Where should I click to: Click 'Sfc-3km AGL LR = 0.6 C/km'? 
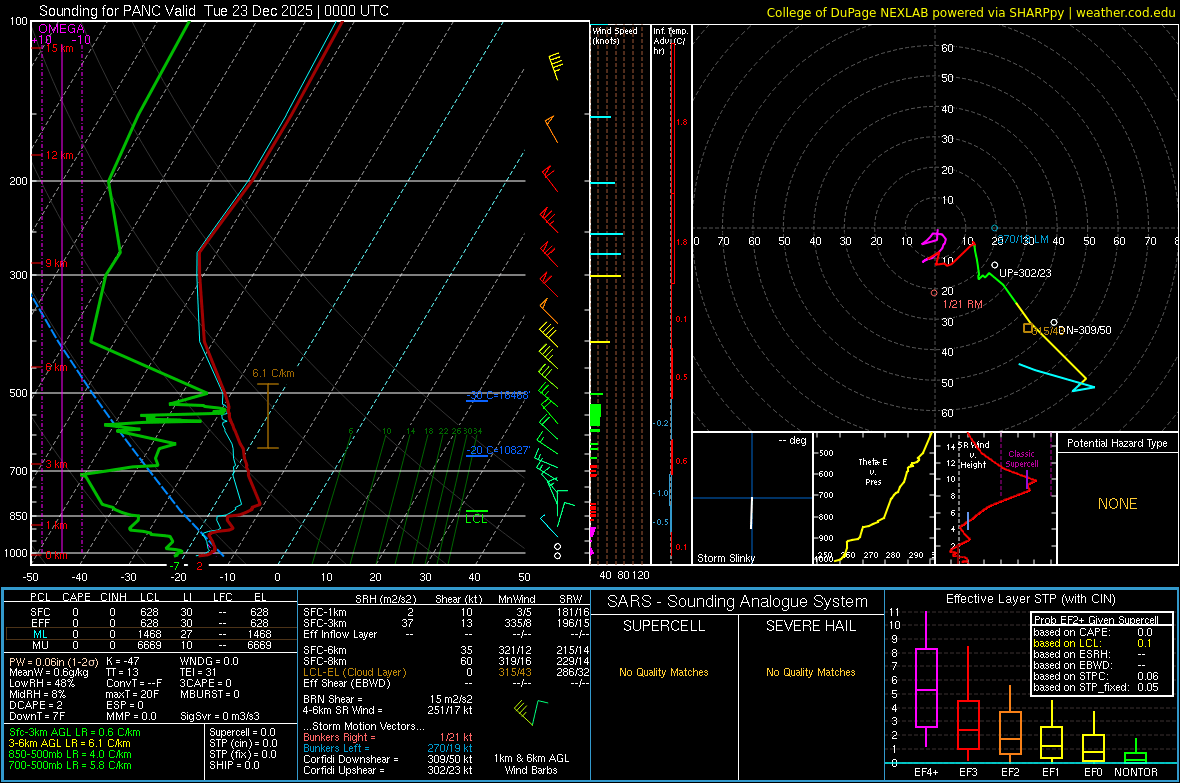(75, 732)
